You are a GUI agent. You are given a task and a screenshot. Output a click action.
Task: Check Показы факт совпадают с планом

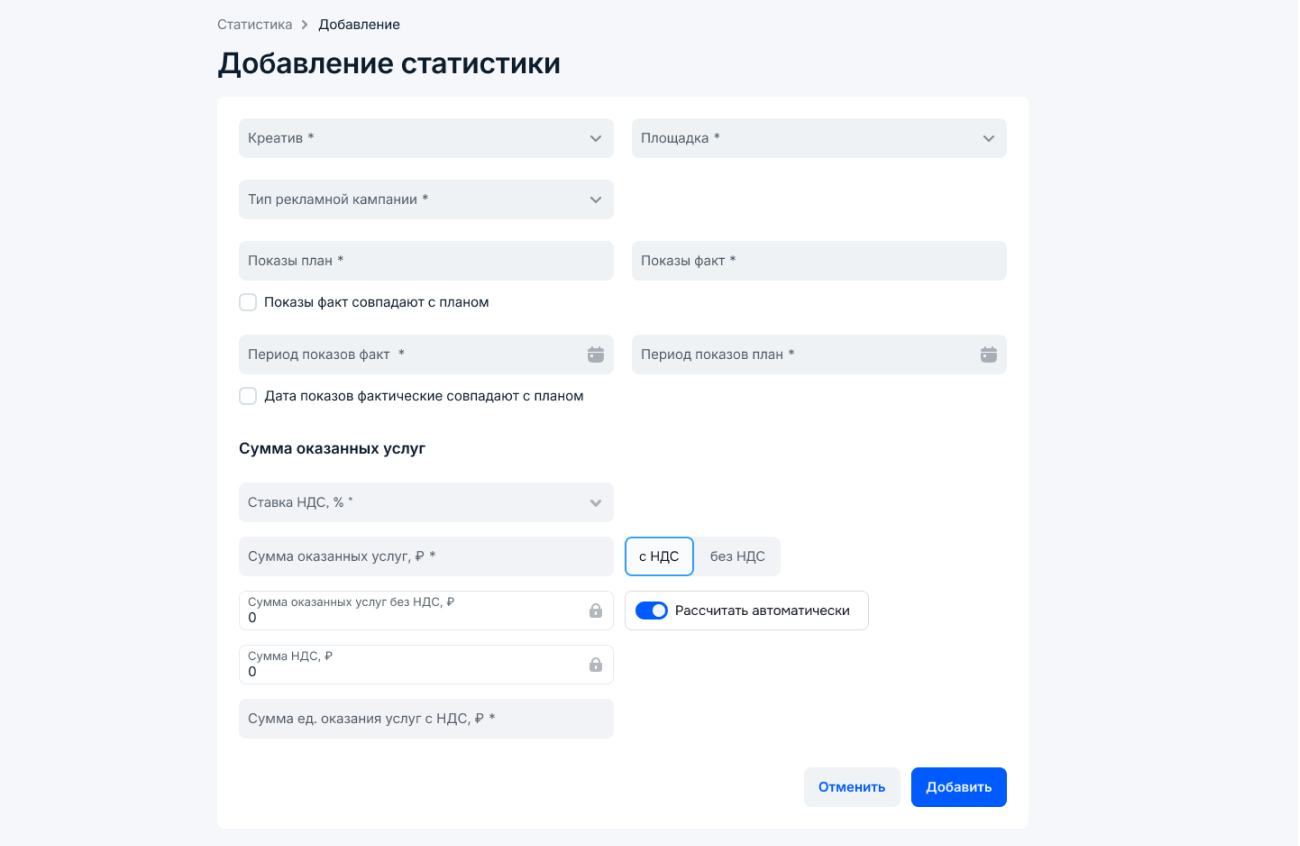pos(248,302)
